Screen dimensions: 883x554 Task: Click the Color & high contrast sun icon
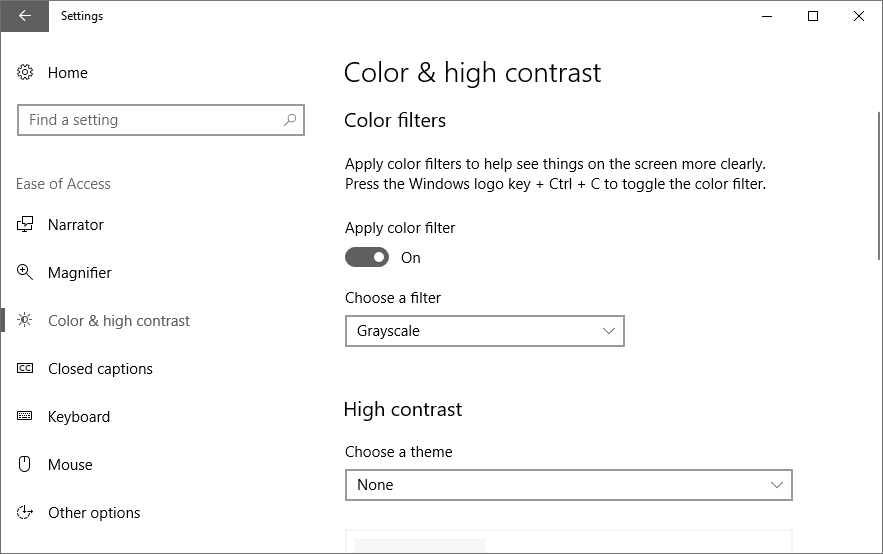[26, 321]
